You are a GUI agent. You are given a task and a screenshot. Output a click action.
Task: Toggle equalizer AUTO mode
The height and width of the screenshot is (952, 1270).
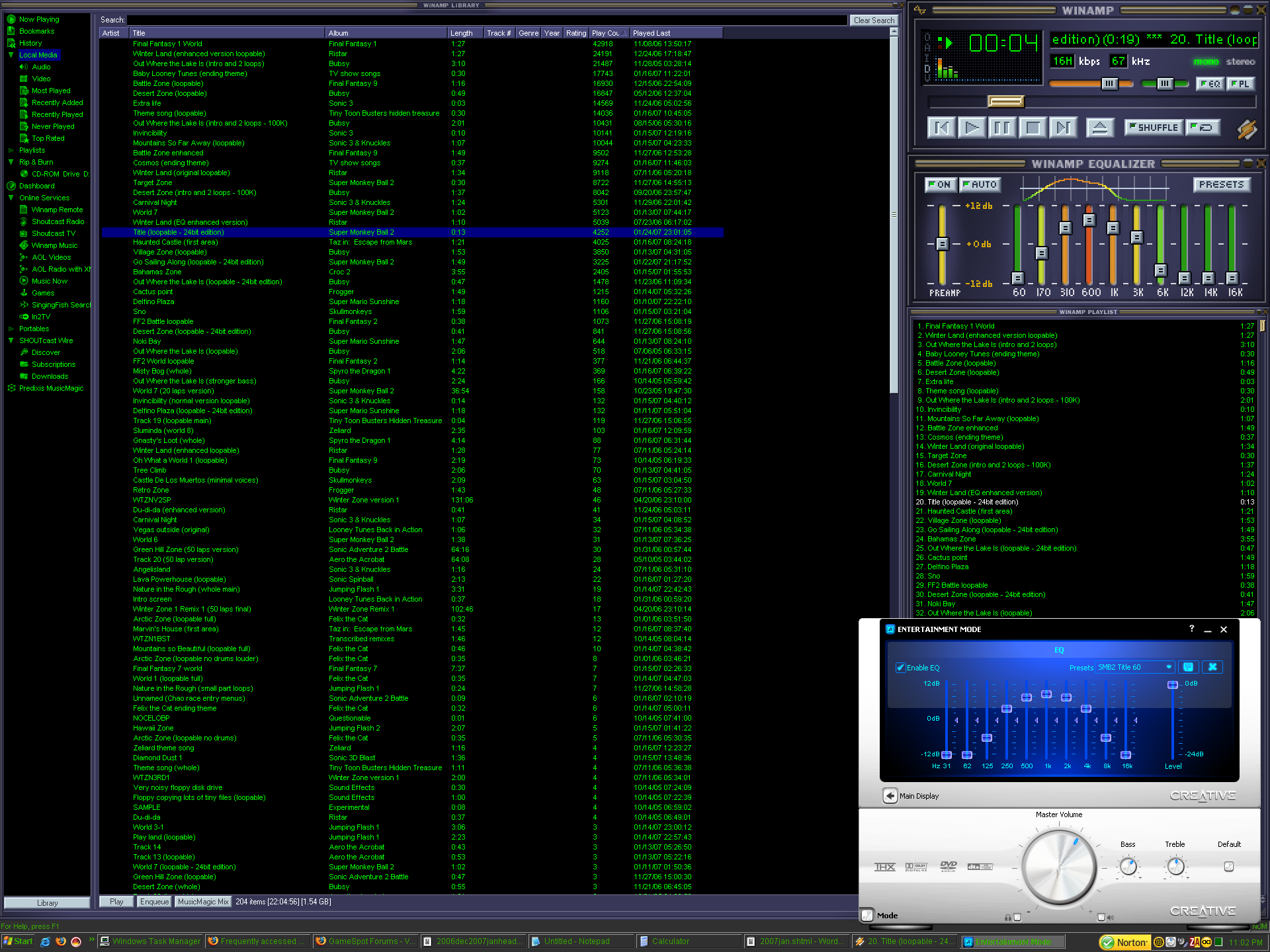point(980,184)
